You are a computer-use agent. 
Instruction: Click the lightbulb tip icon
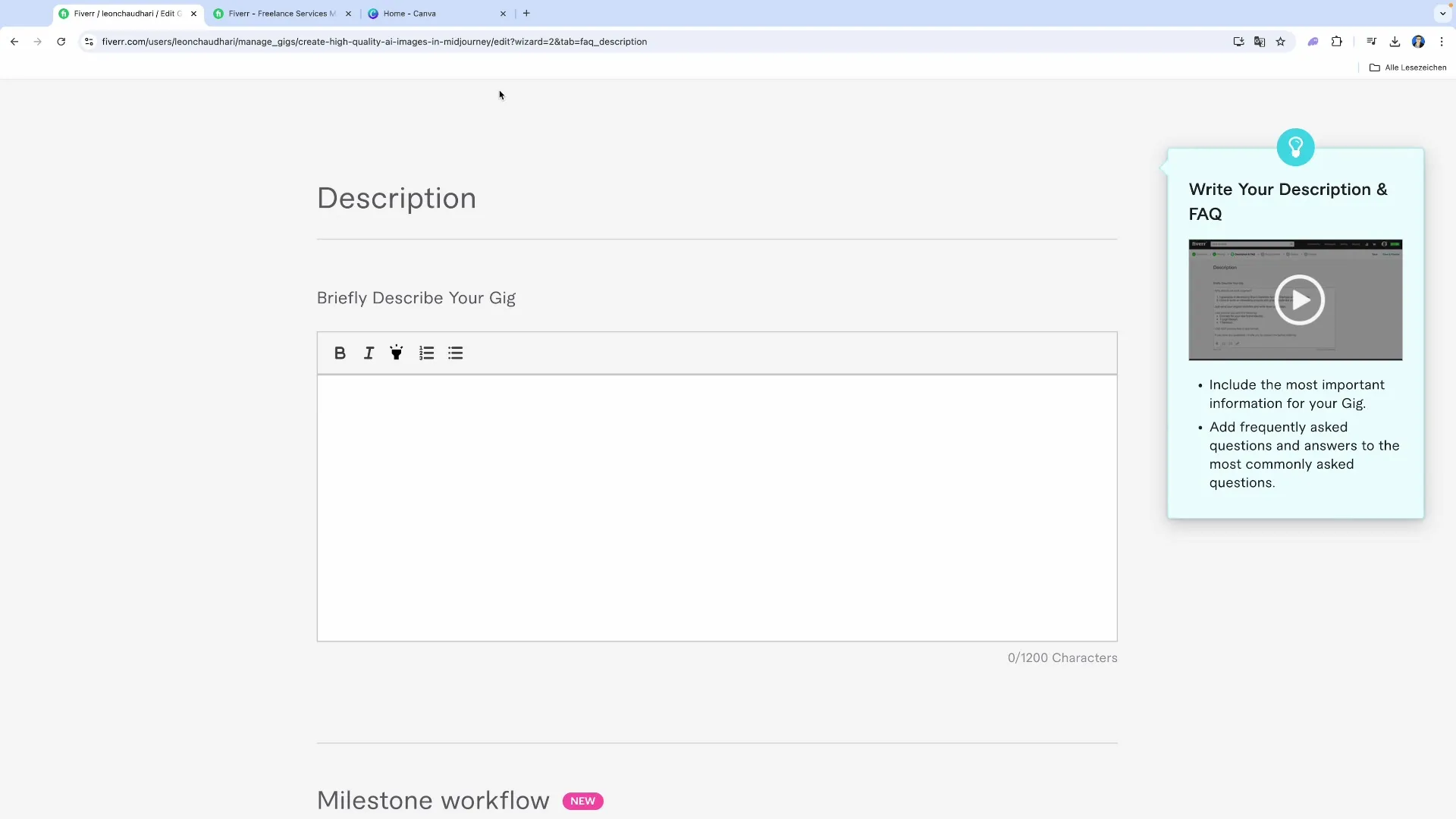tap(1295, 147)
